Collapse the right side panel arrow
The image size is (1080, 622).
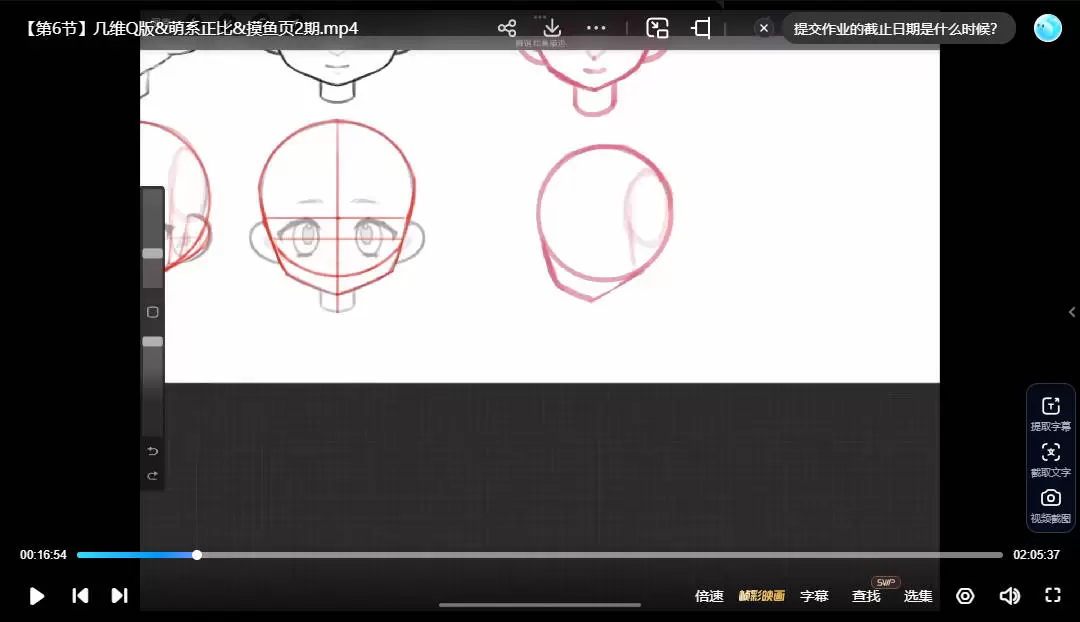[x=1072, y=312]
